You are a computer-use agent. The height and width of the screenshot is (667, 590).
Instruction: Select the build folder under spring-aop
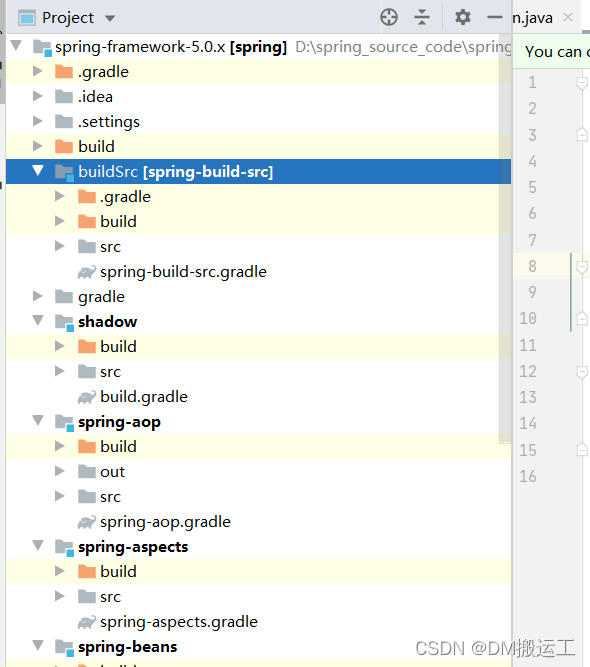point(259,447)
